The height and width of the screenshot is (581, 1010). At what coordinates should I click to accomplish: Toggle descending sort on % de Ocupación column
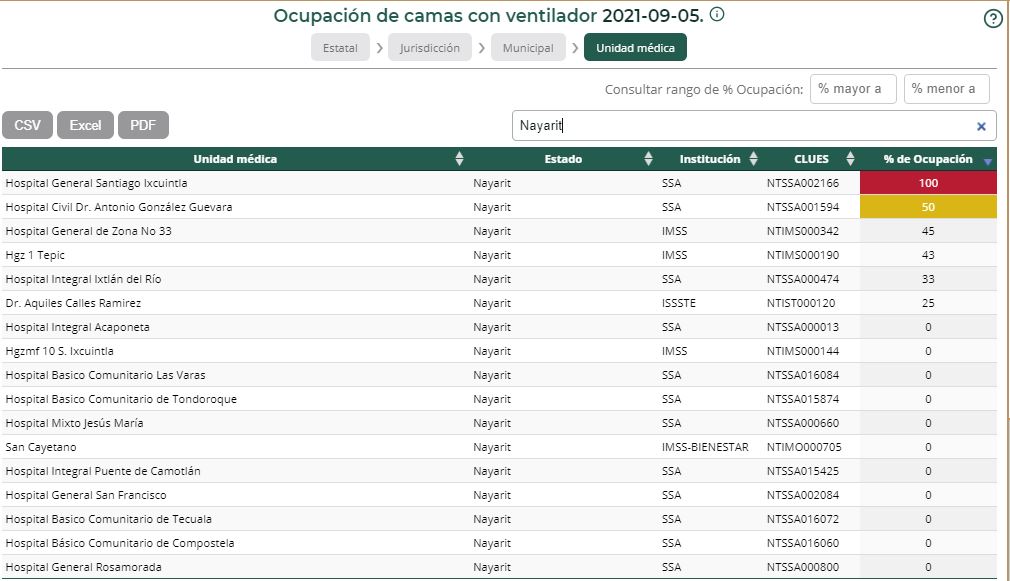(988, 161)
